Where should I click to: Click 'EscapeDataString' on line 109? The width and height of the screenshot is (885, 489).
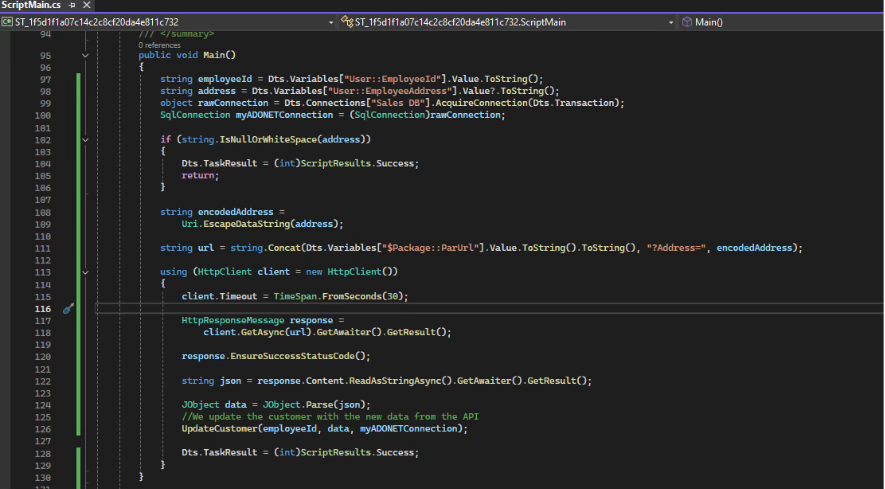tap(247, 224)
